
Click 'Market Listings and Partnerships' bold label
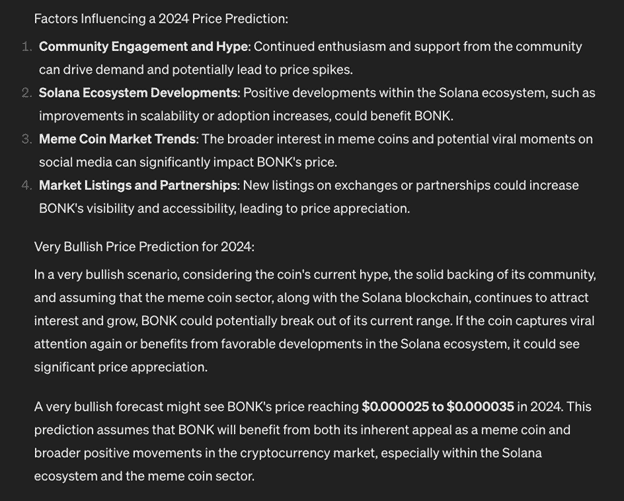pyautogui.click(x=138, y=185)
